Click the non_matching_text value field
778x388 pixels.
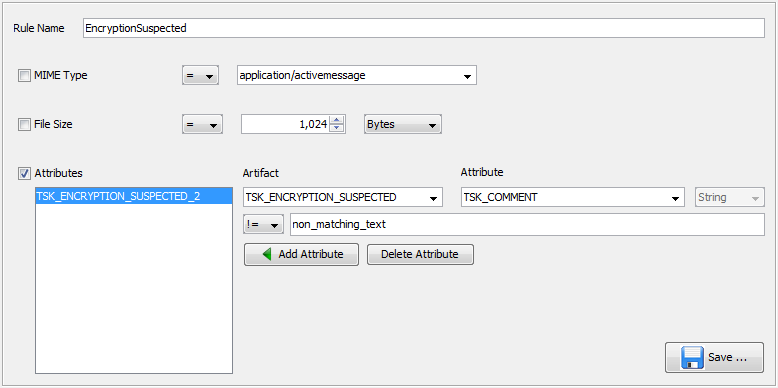(x=527, y=225)
